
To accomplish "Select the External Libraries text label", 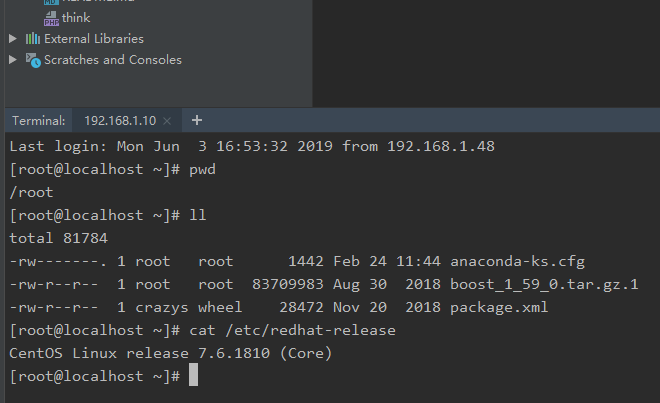I will click(94, 39).
